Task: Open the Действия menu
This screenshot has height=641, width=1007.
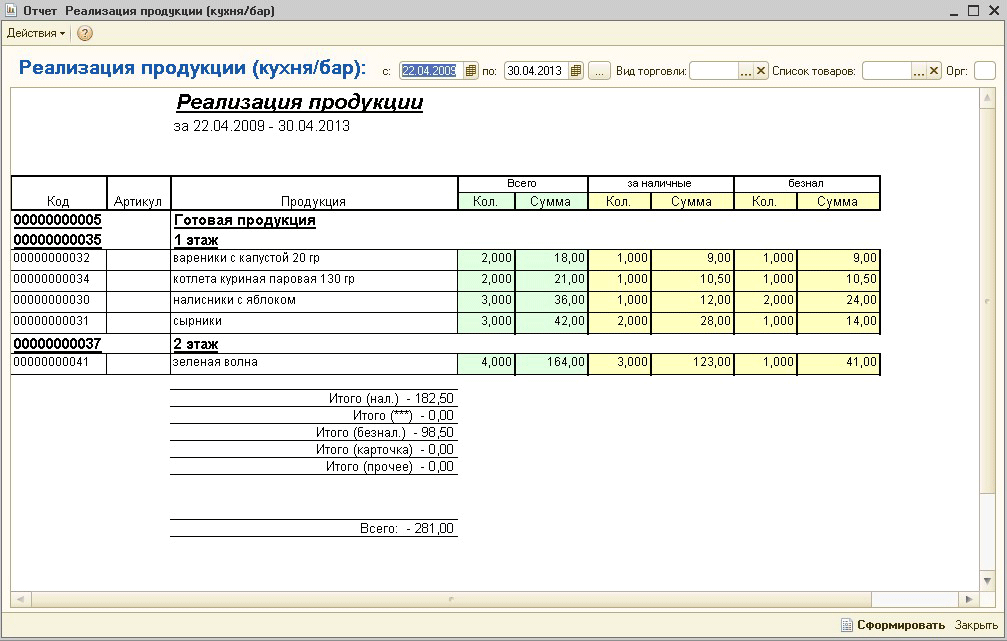Action: [x=35, y=33]
